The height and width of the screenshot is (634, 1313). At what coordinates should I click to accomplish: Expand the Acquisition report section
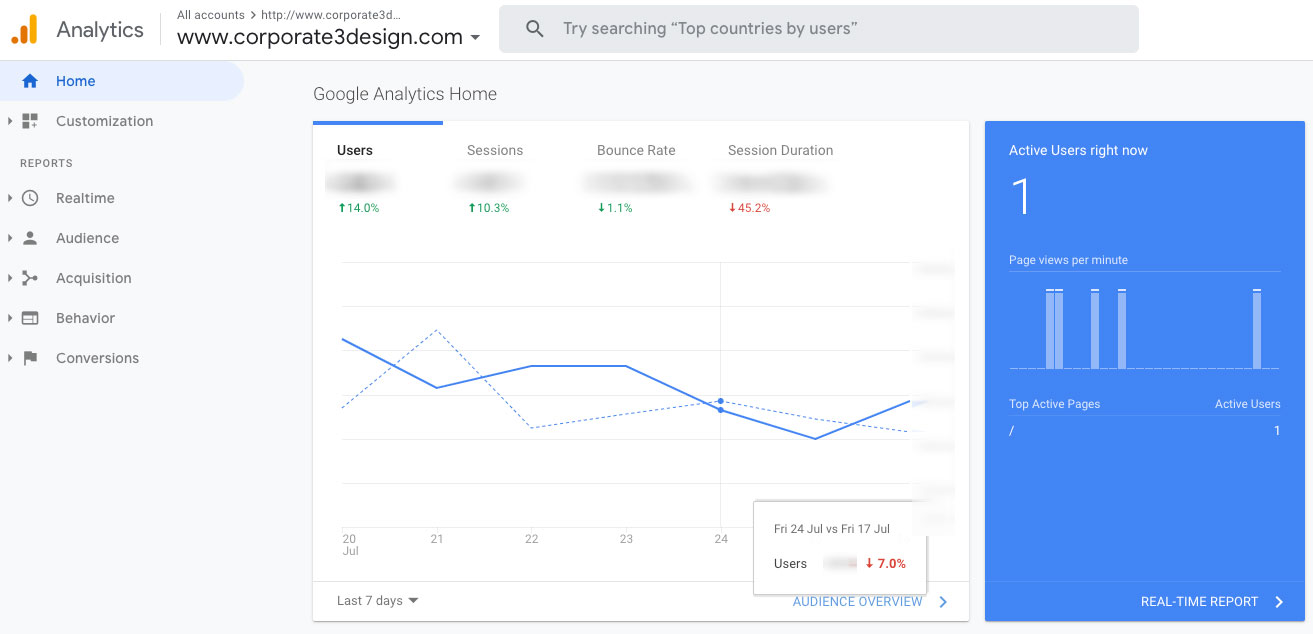click(x=10, y=278)
